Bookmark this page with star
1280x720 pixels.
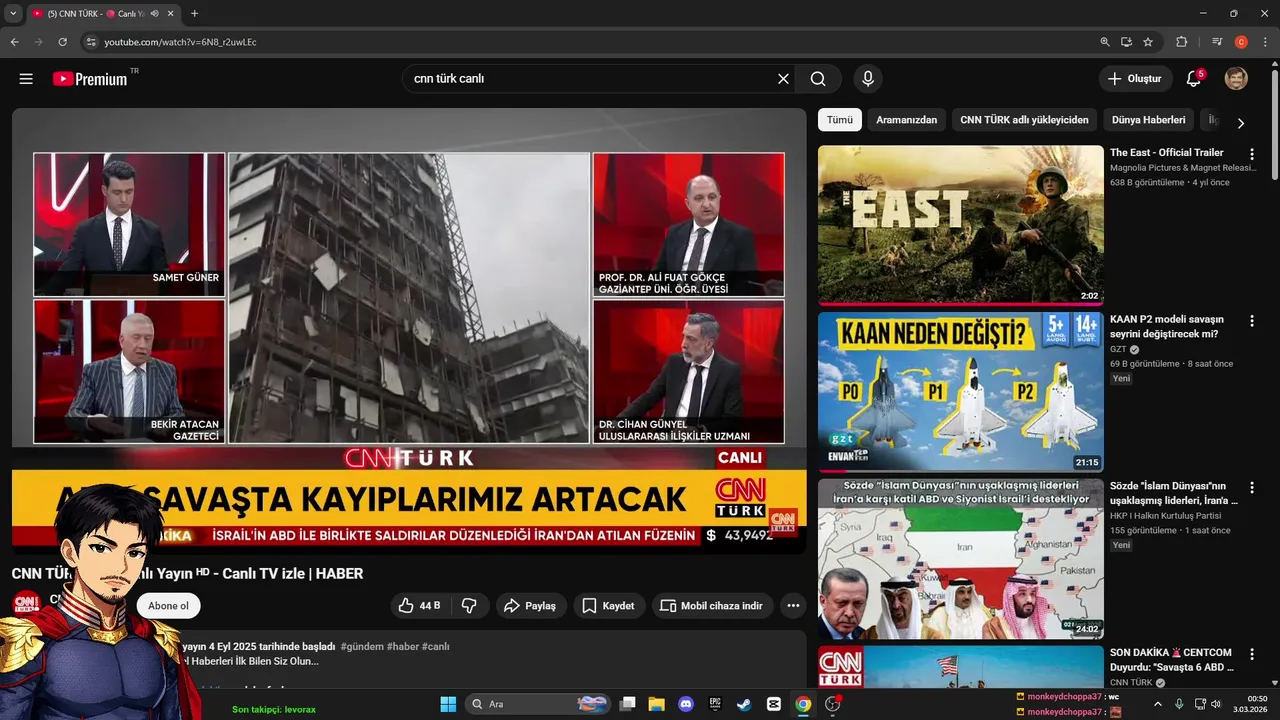pos(1148,42)
